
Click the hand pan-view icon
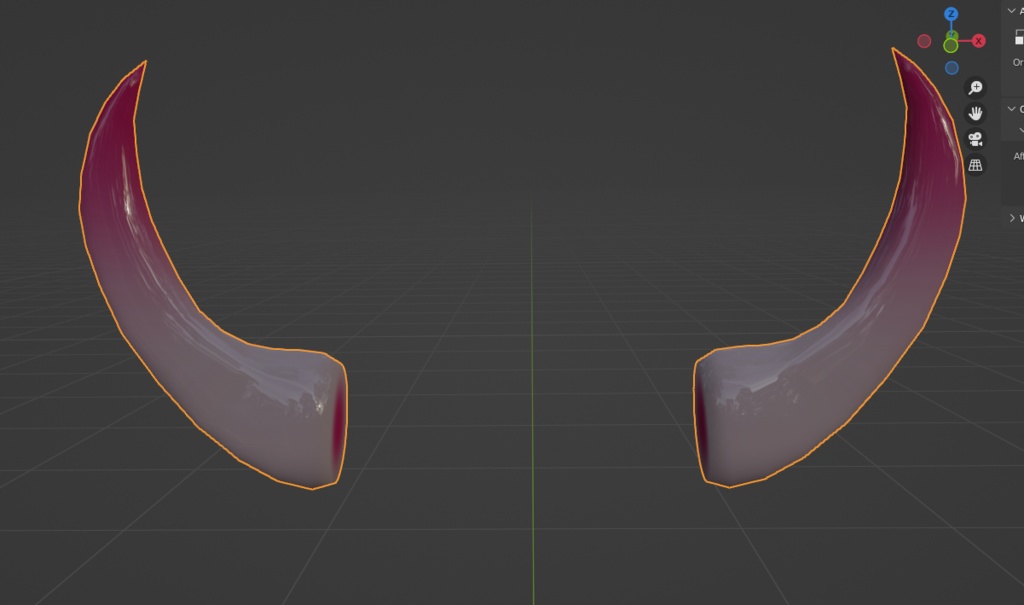click(974, 114)
